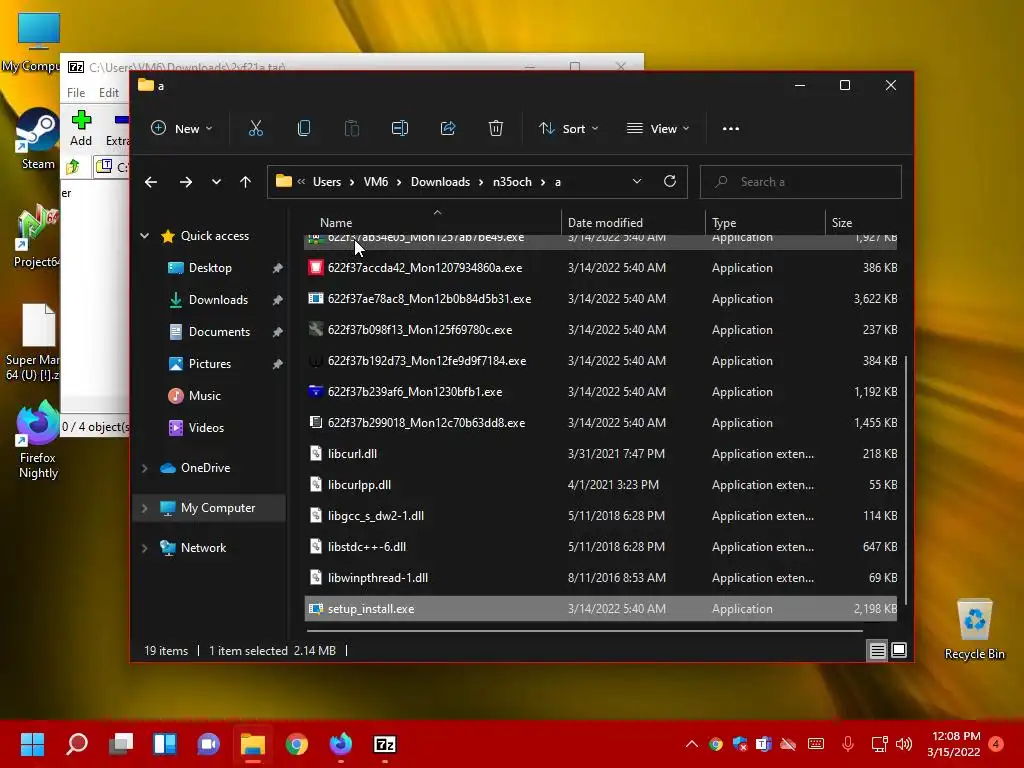Go up one folder level arrow
The height and width of the screenshot is (768, 1024).
pyautogui.click(x=246, y=182)
